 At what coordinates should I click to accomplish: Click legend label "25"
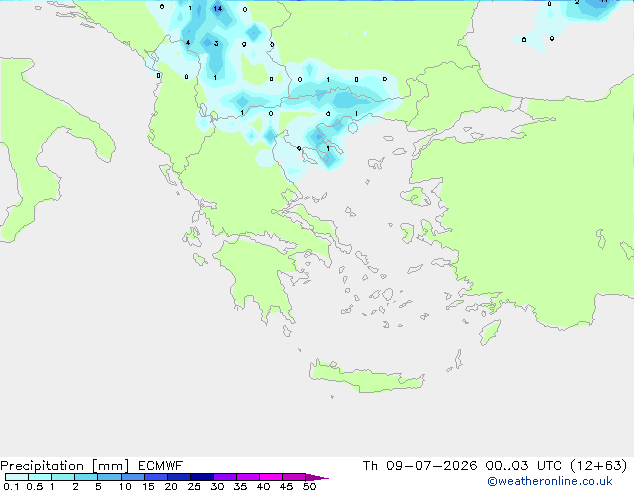click(194, 486)
